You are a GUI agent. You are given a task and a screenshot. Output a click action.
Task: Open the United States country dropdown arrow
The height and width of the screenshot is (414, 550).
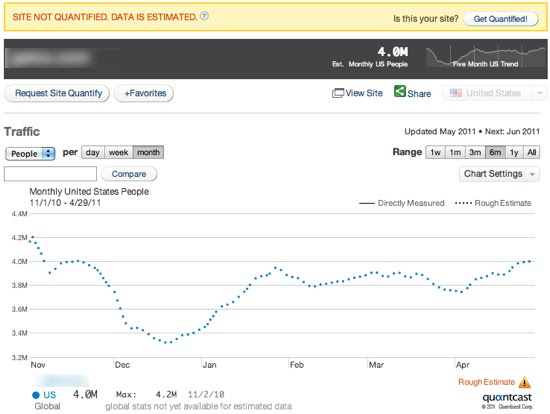tap(539, 93)
